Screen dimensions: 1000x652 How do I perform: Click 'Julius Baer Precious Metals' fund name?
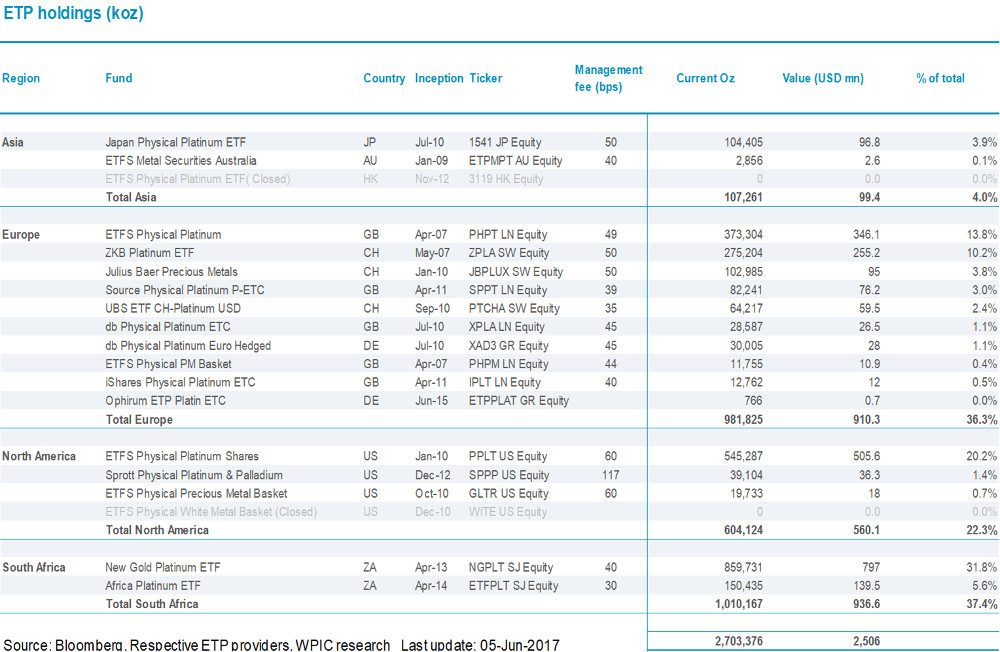(172, 272)
